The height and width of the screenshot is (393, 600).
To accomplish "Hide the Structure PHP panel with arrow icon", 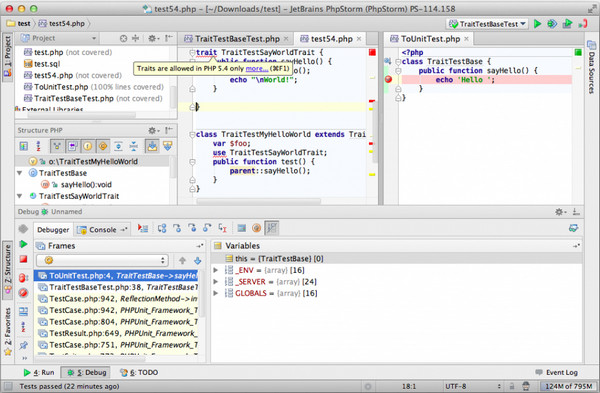I will coord(169,130).
